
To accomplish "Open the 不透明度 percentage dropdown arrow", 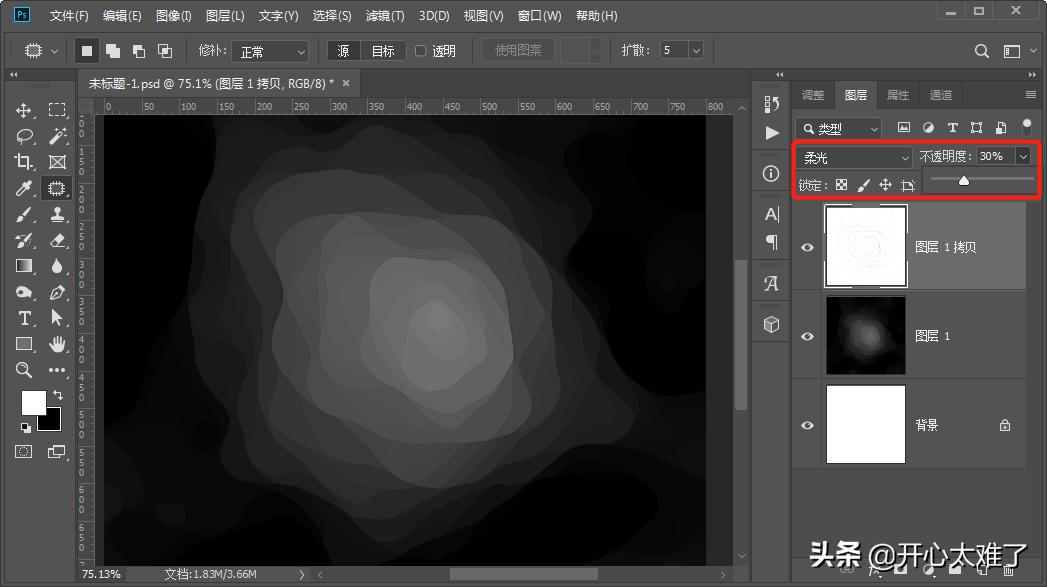I will [1022, 156].
